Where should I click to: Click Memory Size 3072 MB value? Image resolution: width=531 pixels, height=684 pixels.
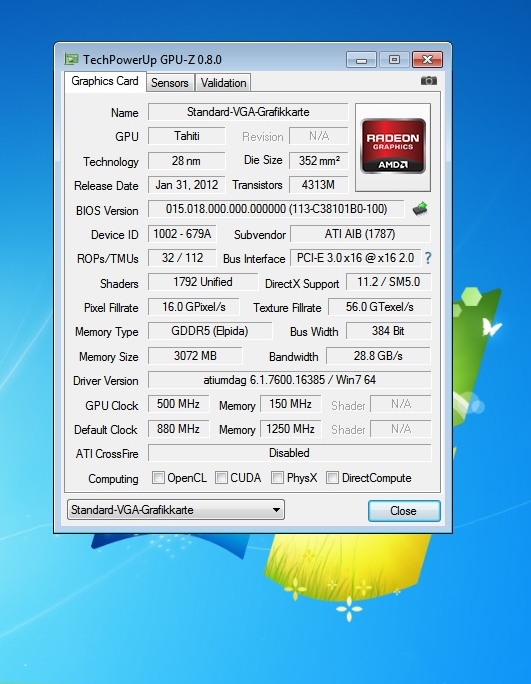pyautogui.click(x=195, y=356)
